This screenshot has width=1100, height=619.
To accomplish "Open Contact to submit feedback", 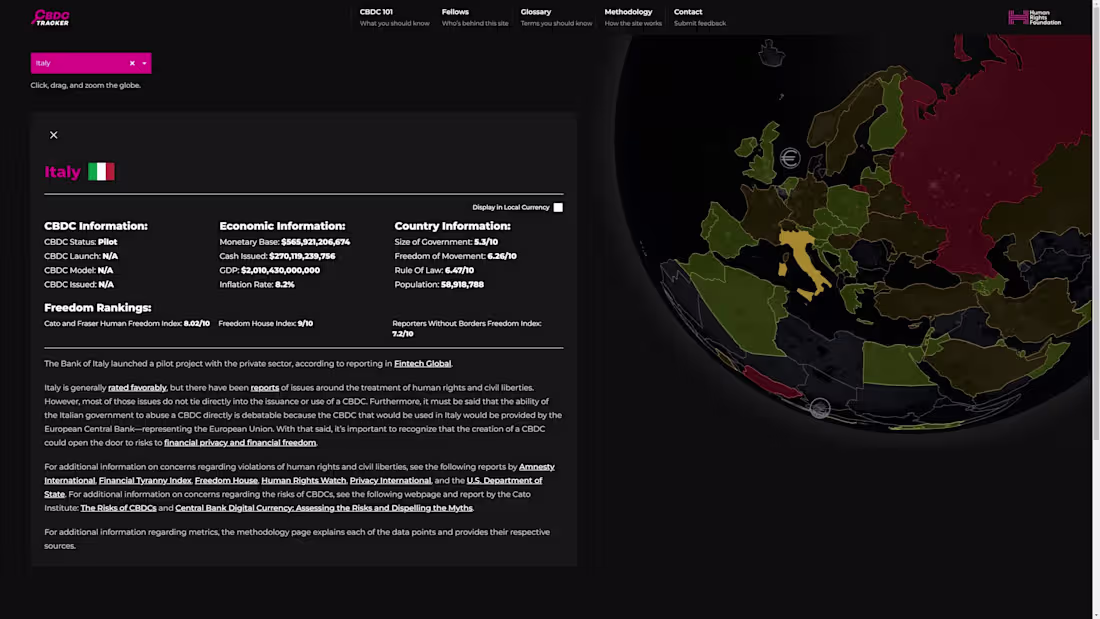I will pyautogui.click(x=688, y=11).
